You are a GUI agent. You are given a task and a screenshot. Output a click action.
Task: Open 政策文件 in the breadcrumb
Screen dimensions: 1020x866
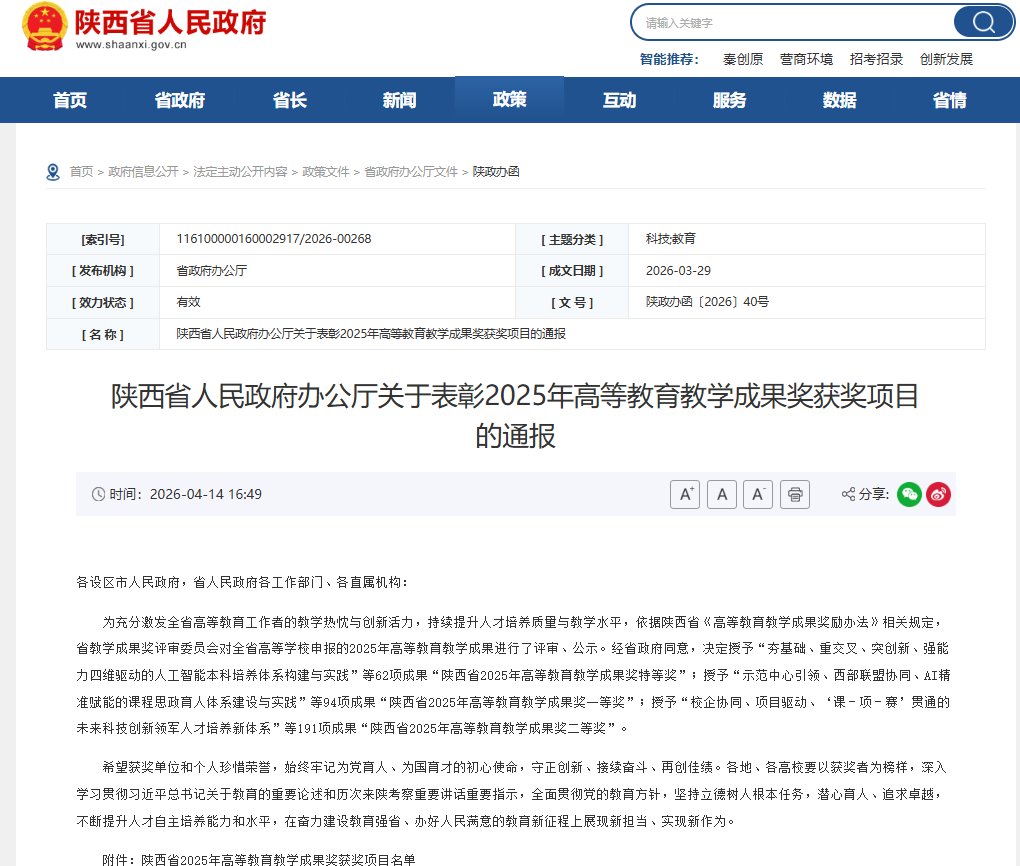[x=326, y=172]
